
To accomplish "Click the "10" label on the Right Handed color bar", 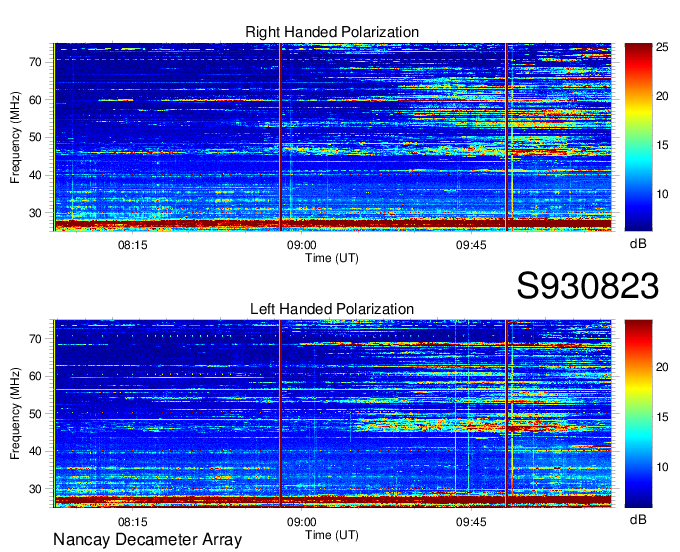I will [662, 194].
